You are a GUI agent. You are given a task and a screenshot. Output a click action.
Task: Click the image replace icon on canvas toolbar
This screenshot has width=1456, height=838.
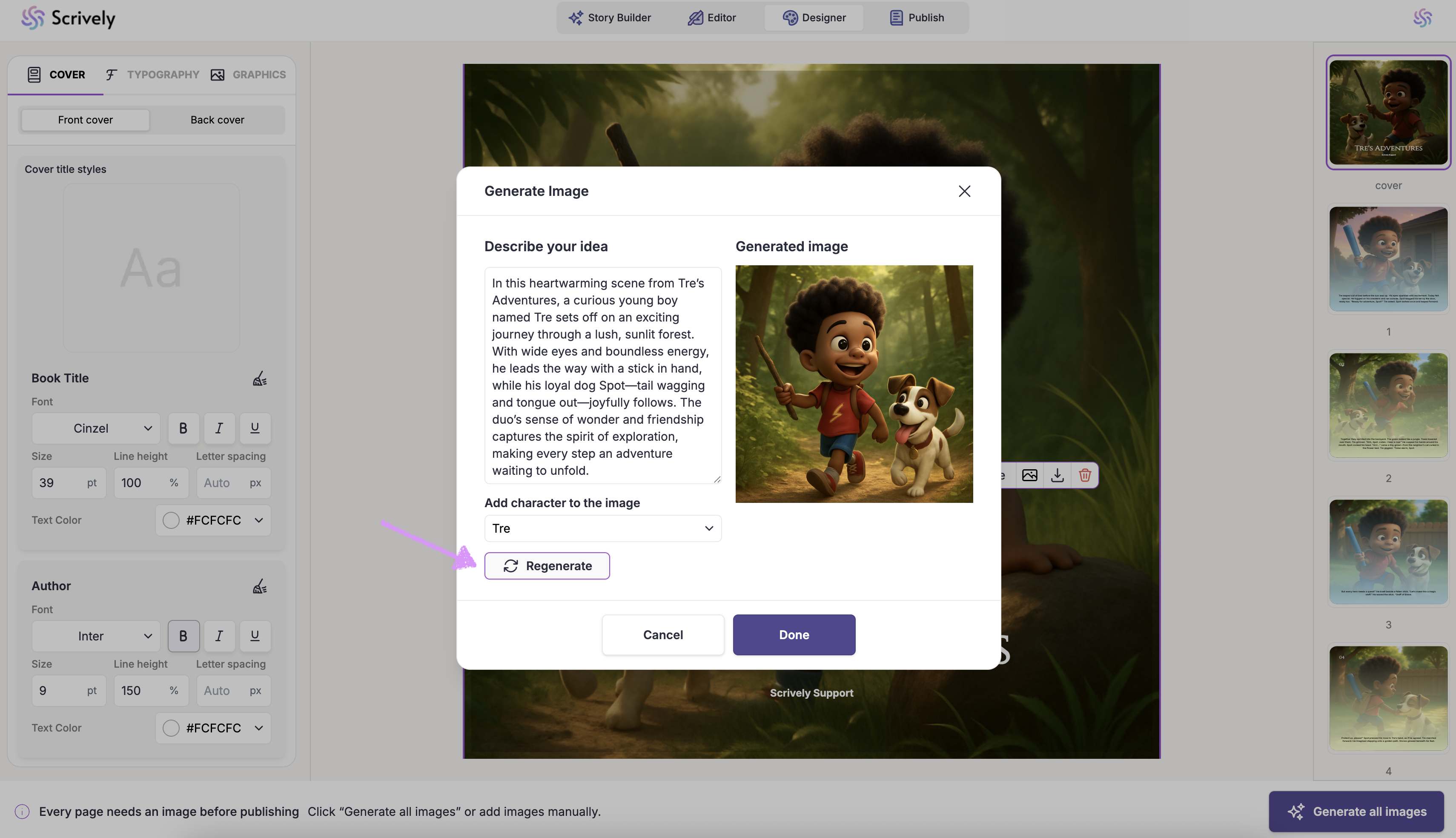tap(1030, 475)
